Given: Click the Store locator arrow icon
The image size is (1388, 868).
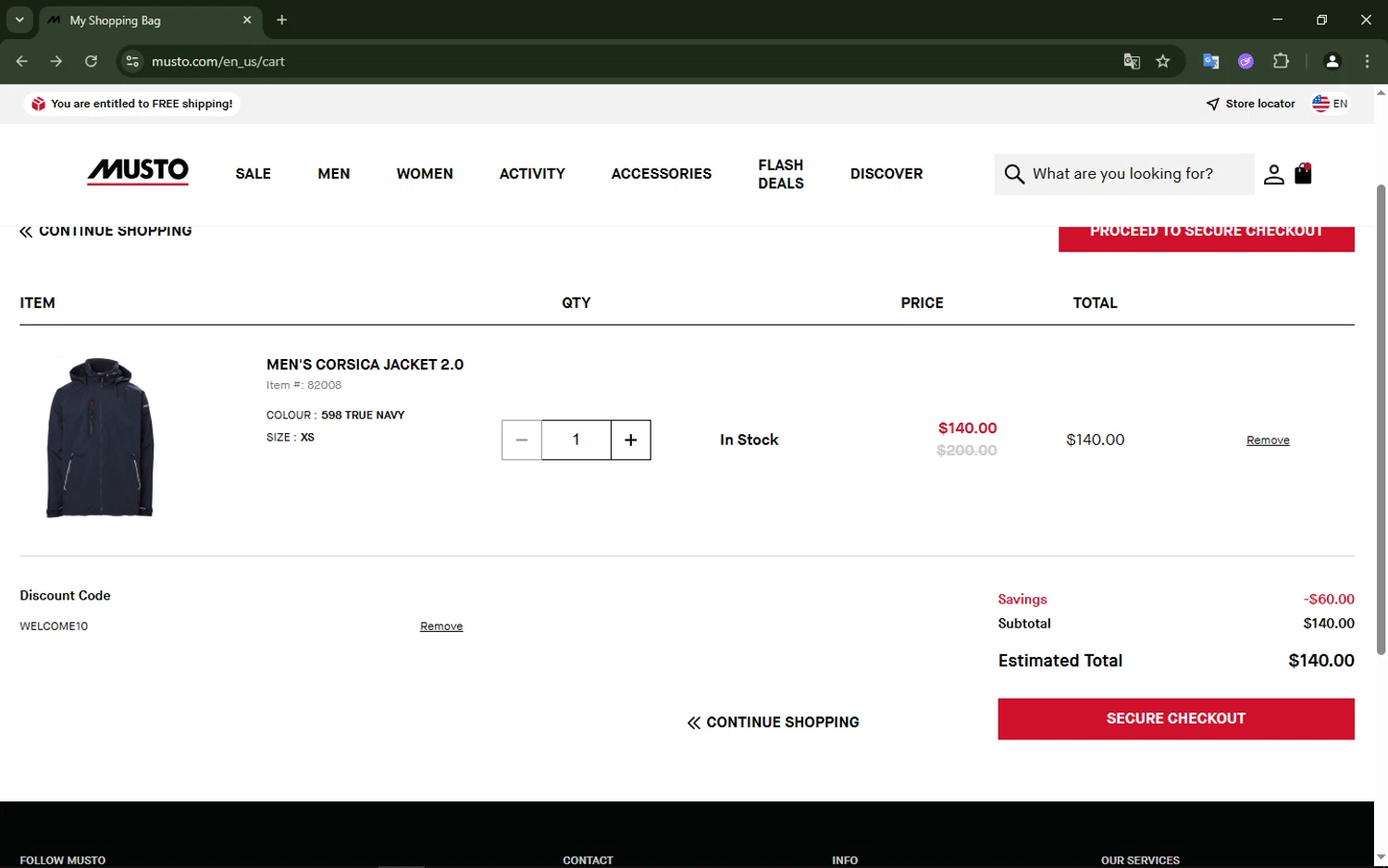Looking at the screenshot, I should pyautogui.click(x=1212, y=104).
